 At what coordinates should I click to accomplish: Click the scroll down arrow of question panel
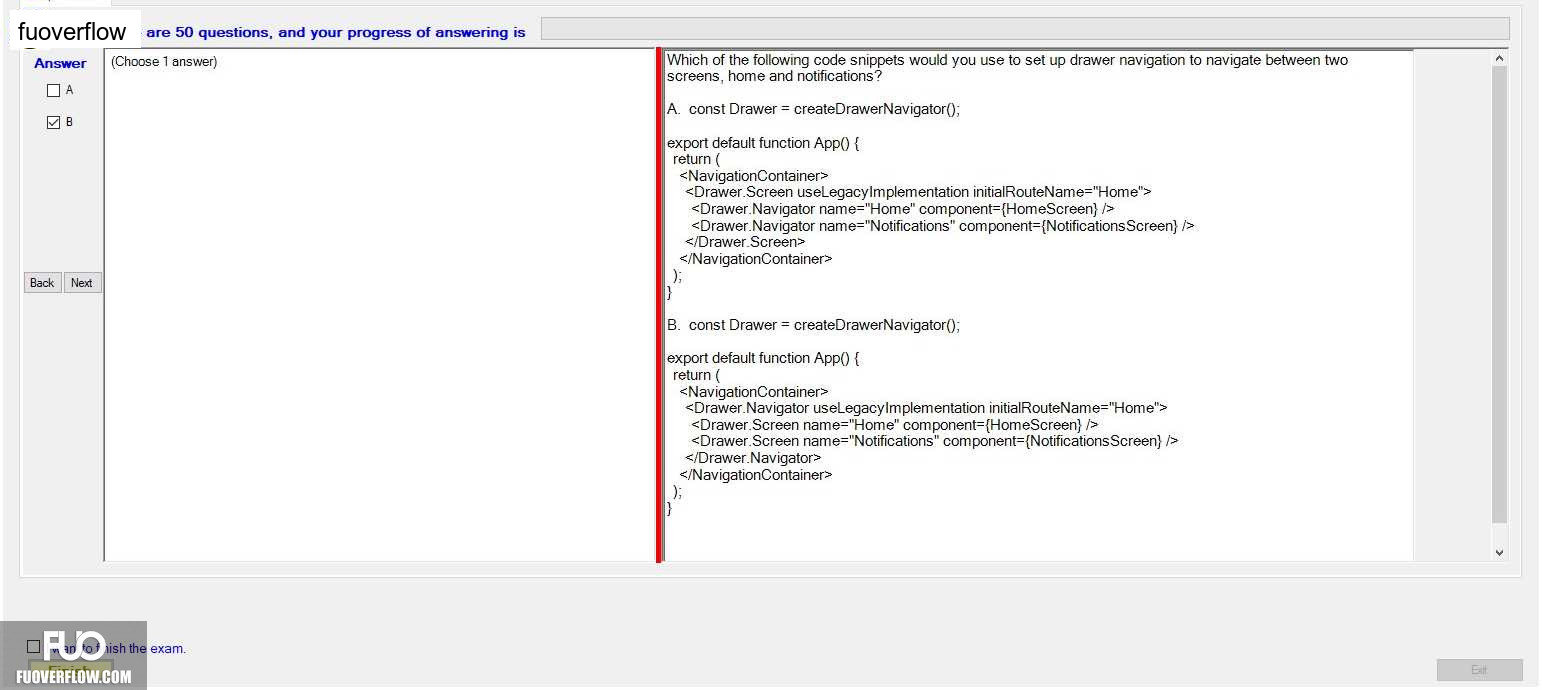point(1498,552)
